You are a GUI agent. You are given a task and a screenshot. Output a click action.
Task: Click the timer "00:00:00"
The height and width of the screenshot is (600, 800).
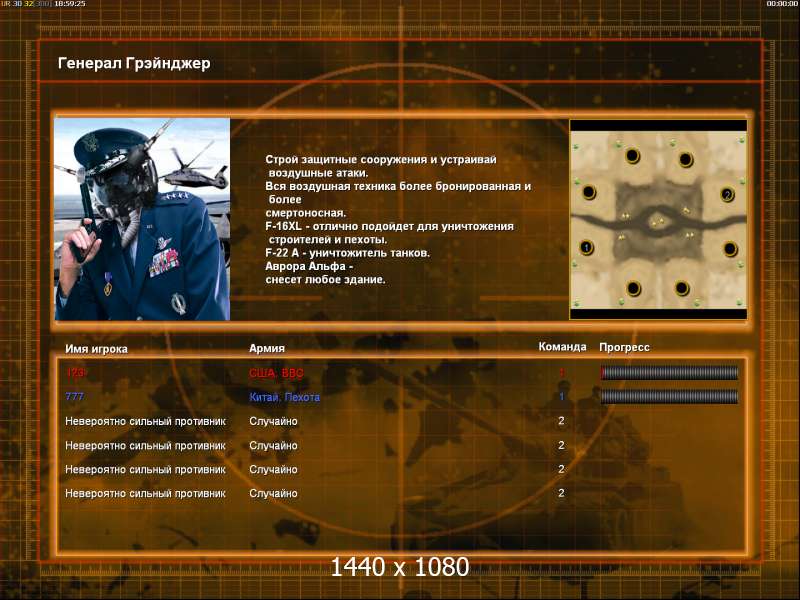click(x=783, y=4)
